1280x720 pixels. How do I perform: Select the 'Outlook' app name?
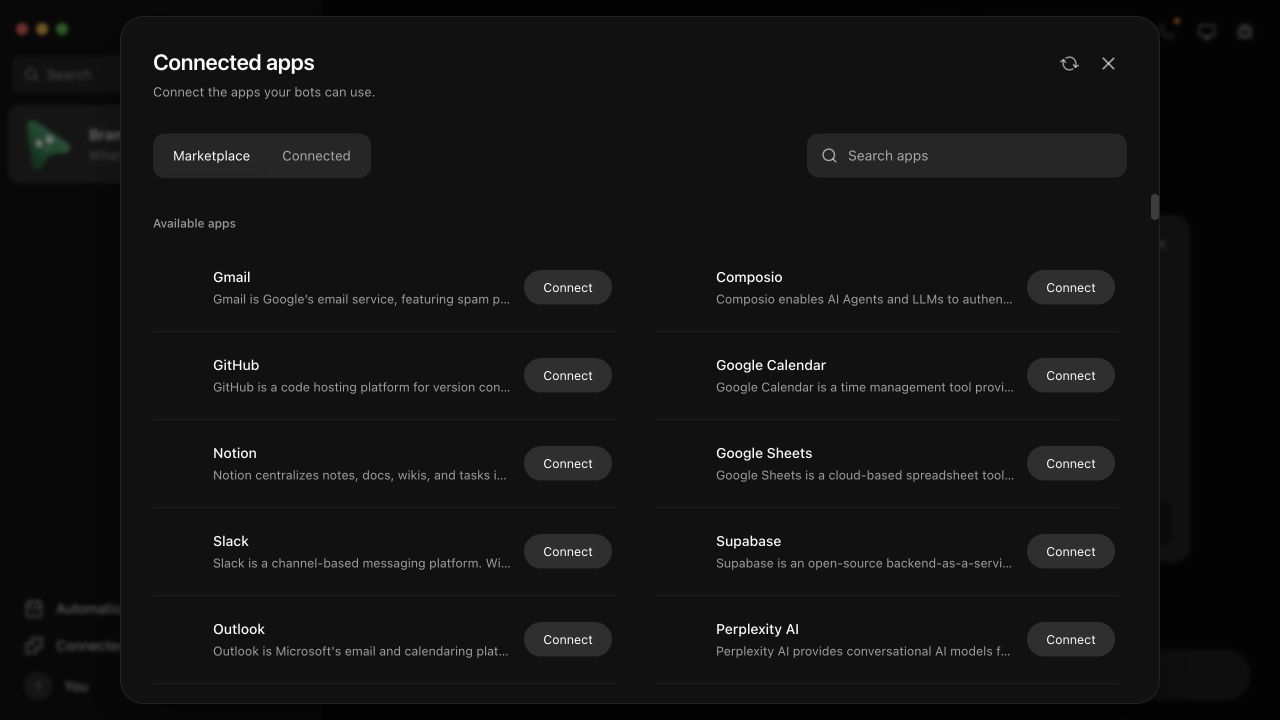239,629
